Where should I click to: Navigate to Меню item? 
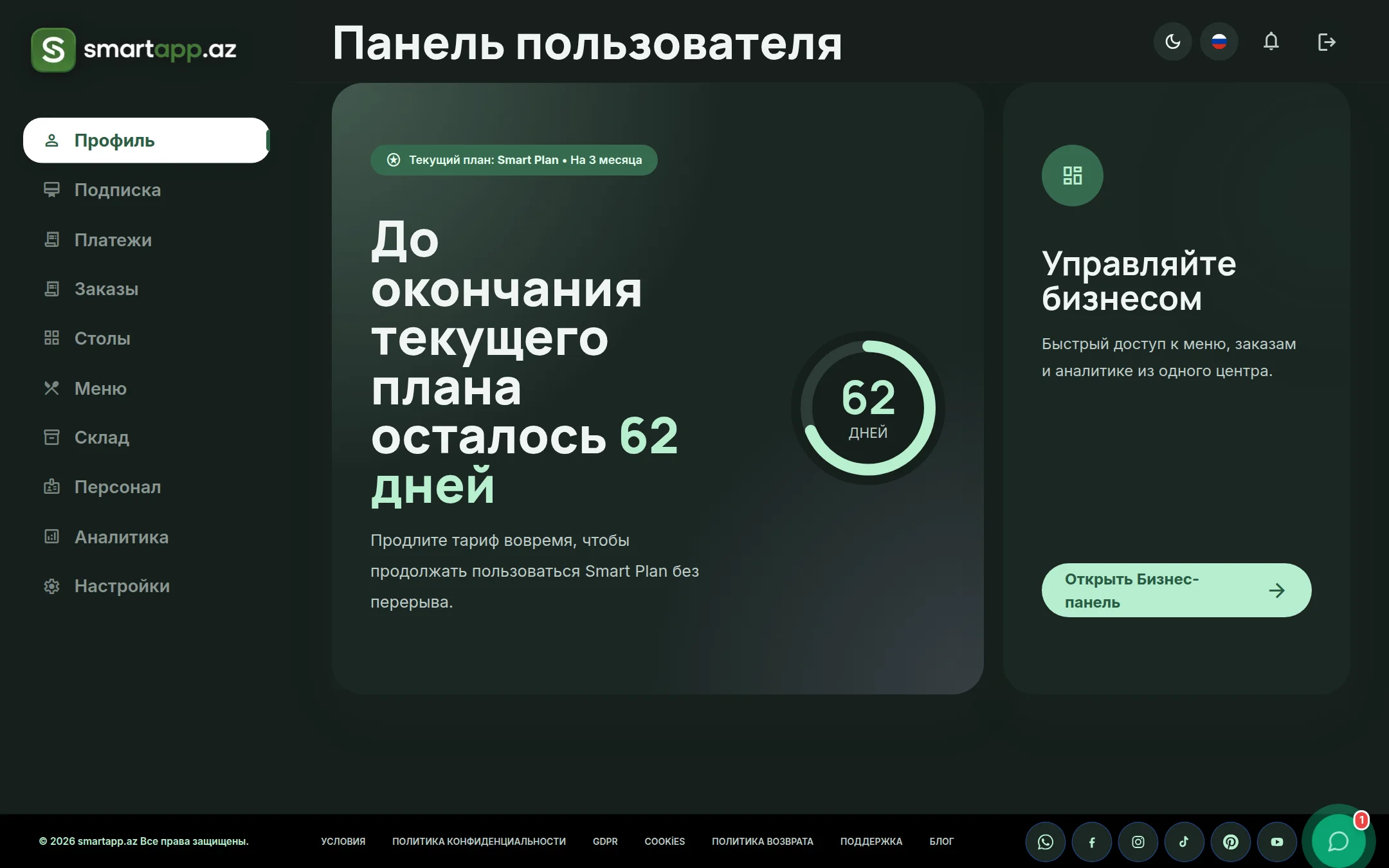[x=147, y=388]
